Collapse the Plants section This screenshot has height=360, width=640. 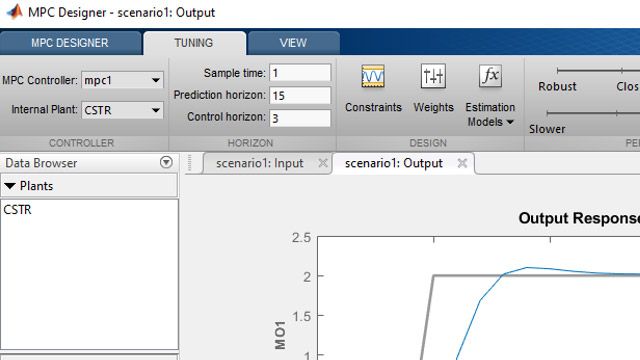pos(10,186)
